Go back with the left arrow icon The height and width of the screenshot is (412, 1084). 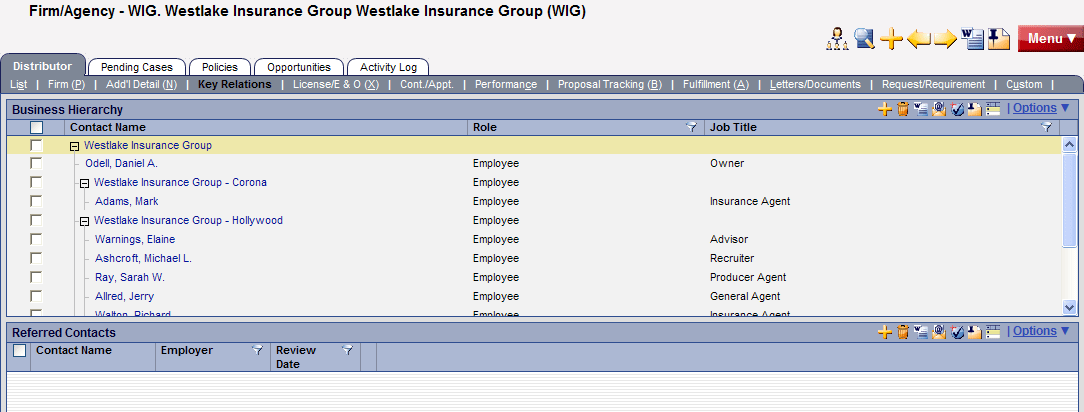918,39
